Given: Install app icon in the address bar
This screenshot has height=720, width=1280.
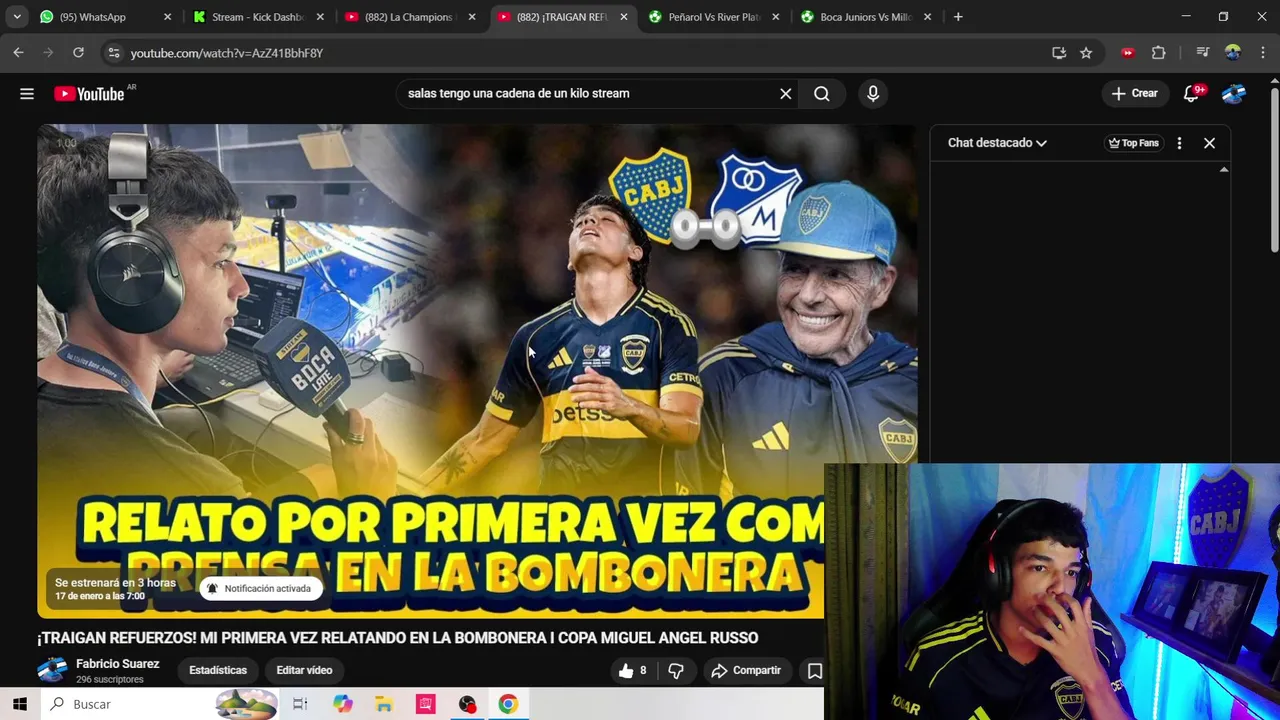Looking at the screenshot, I should click(1059, 53).
